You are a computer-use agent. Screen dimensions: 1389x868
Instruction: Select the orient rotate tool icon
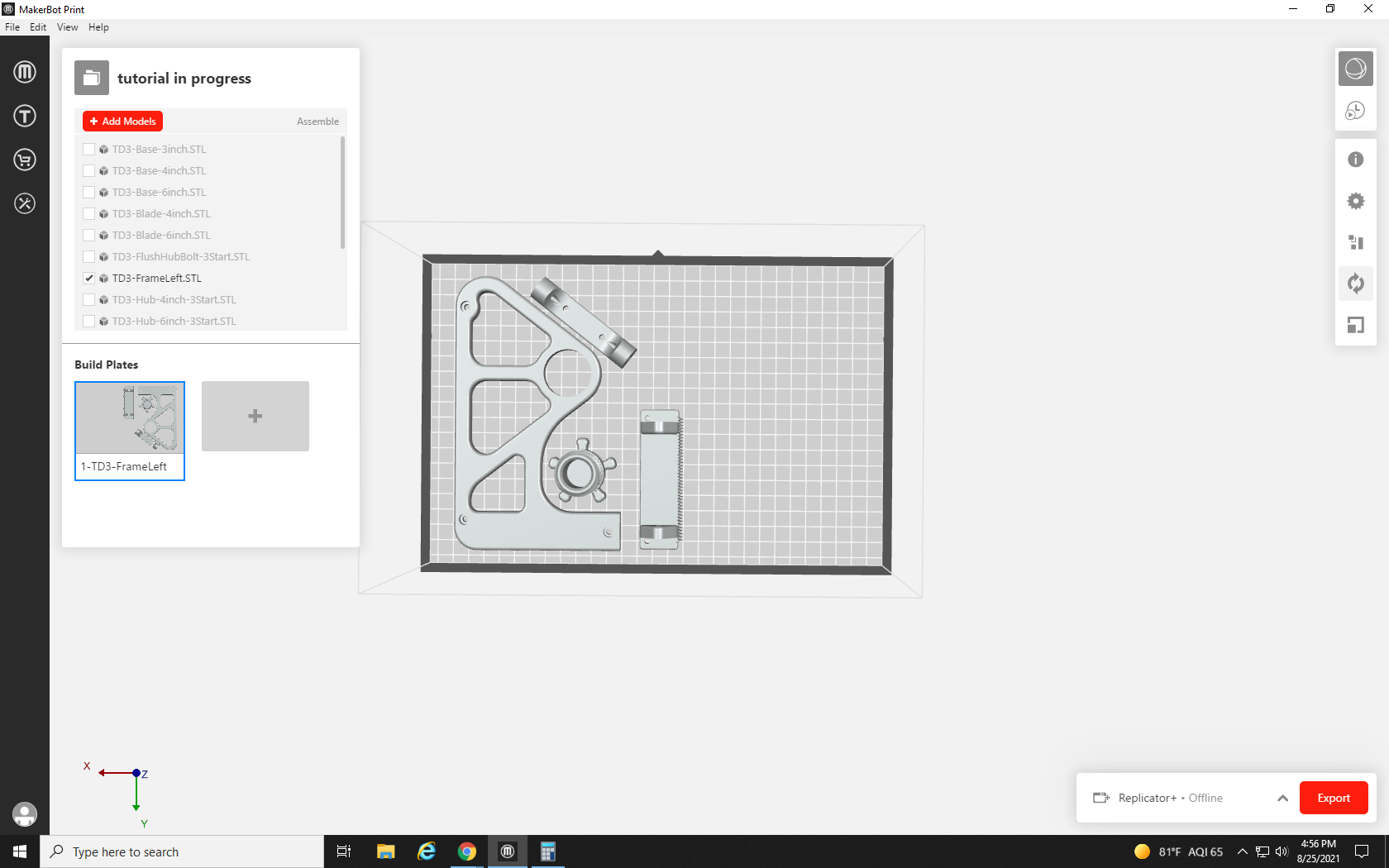[x=1356, y=284]
